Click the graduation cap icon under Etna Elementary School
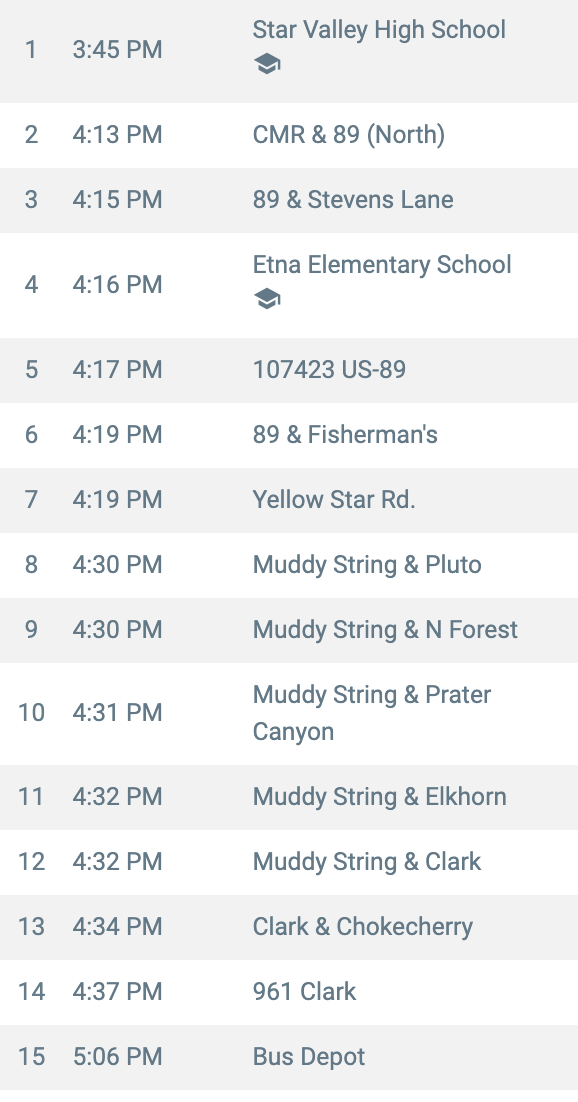The image size is (578, 1102). coord(266,299)
